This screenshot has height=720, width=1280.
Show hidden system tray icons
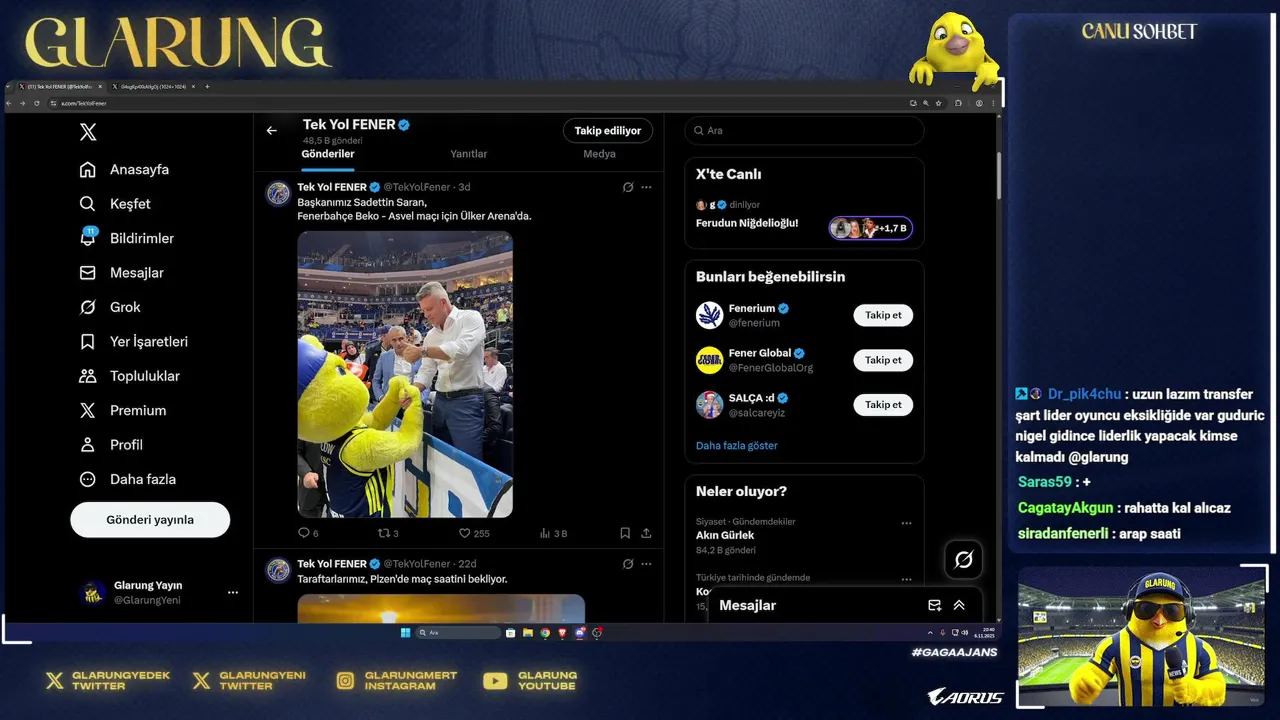pyautogui.click(x=930, y=633)
